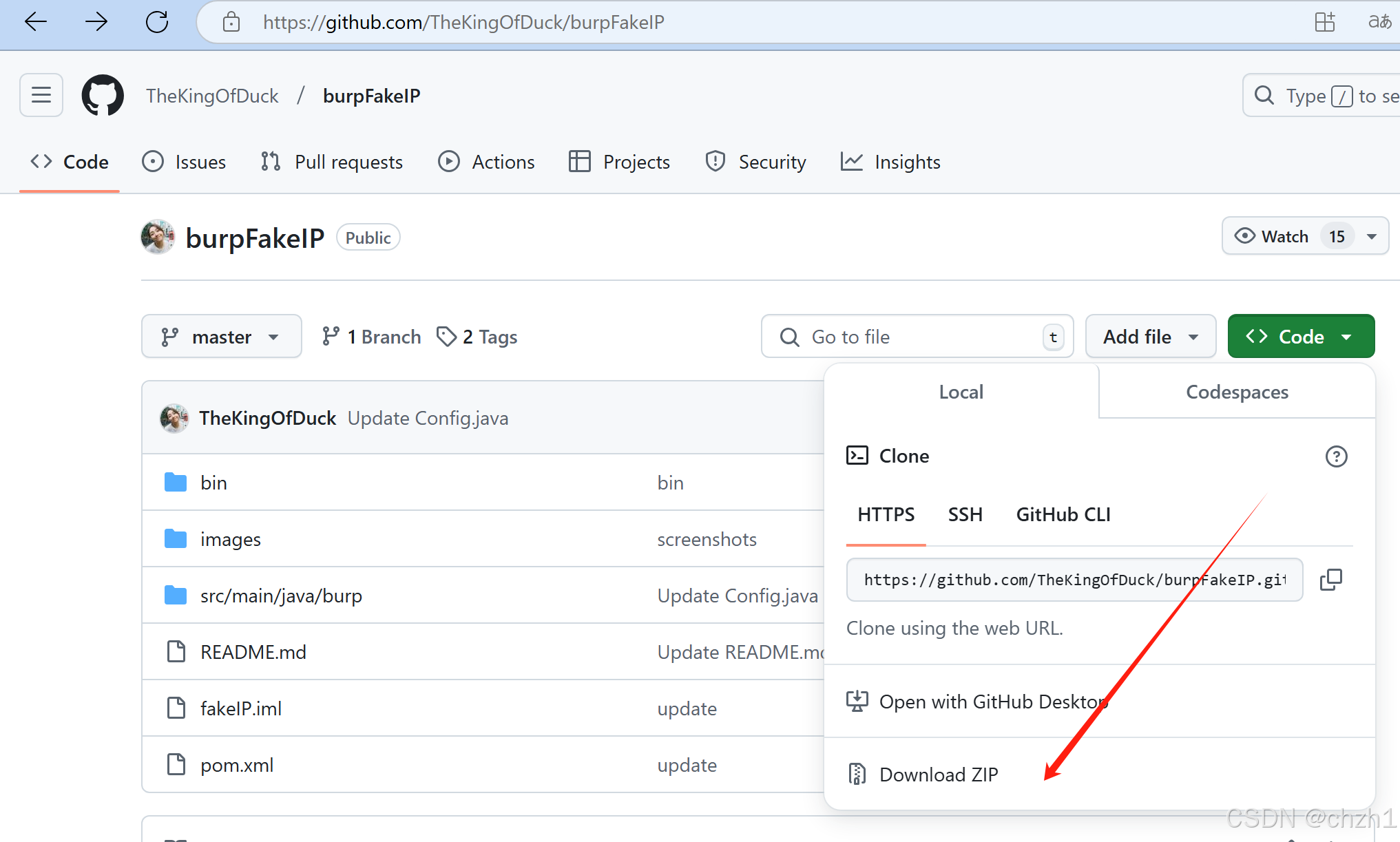Go to the GitHub homepage logo

point(103,95)
